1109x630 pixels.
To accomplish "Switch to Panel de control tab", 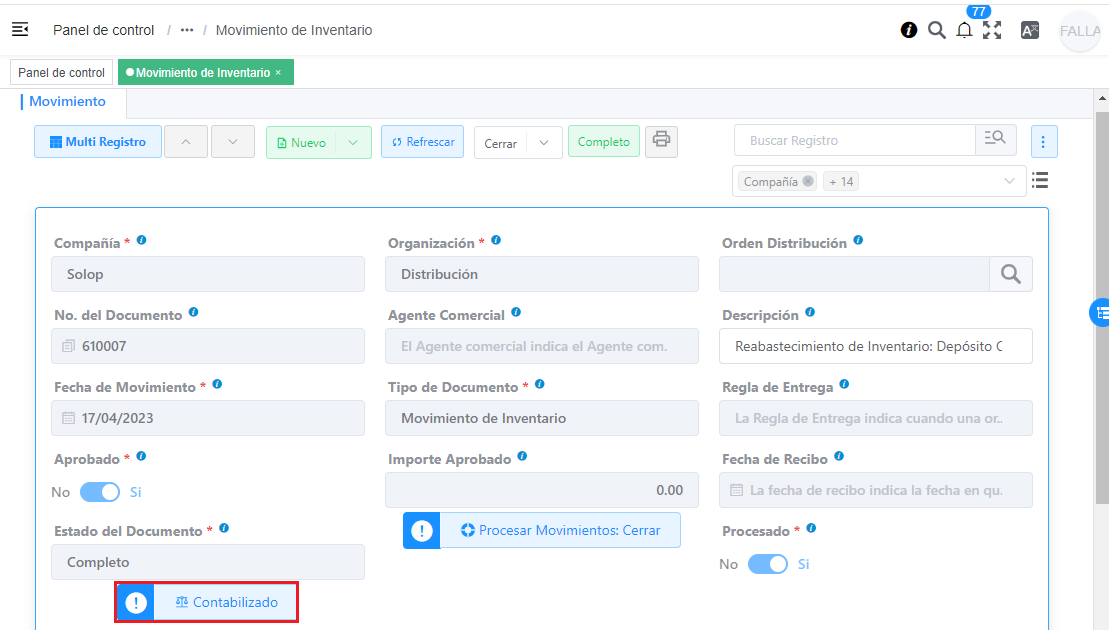I will (62, 72).
